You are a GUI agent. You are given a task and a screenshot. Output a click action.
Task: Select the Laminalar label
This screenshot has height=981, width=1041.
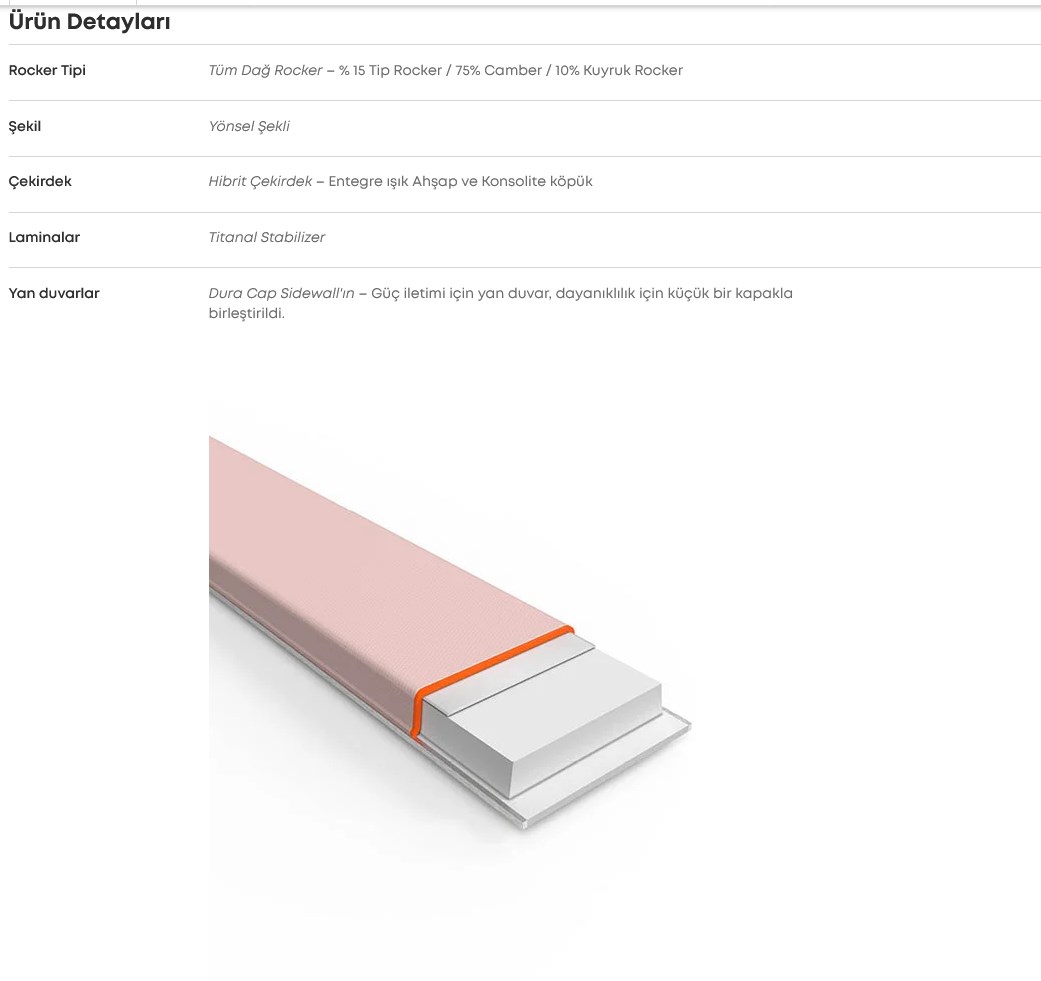tap(44, 237)
